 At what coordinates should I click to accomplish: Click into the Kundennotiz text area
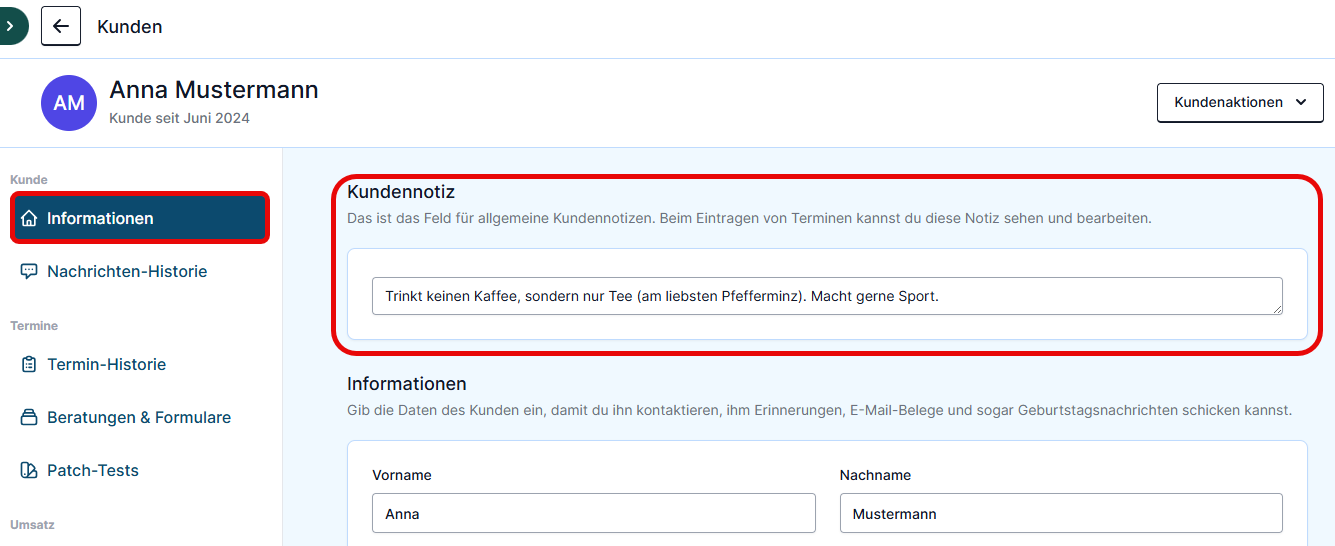827,296
